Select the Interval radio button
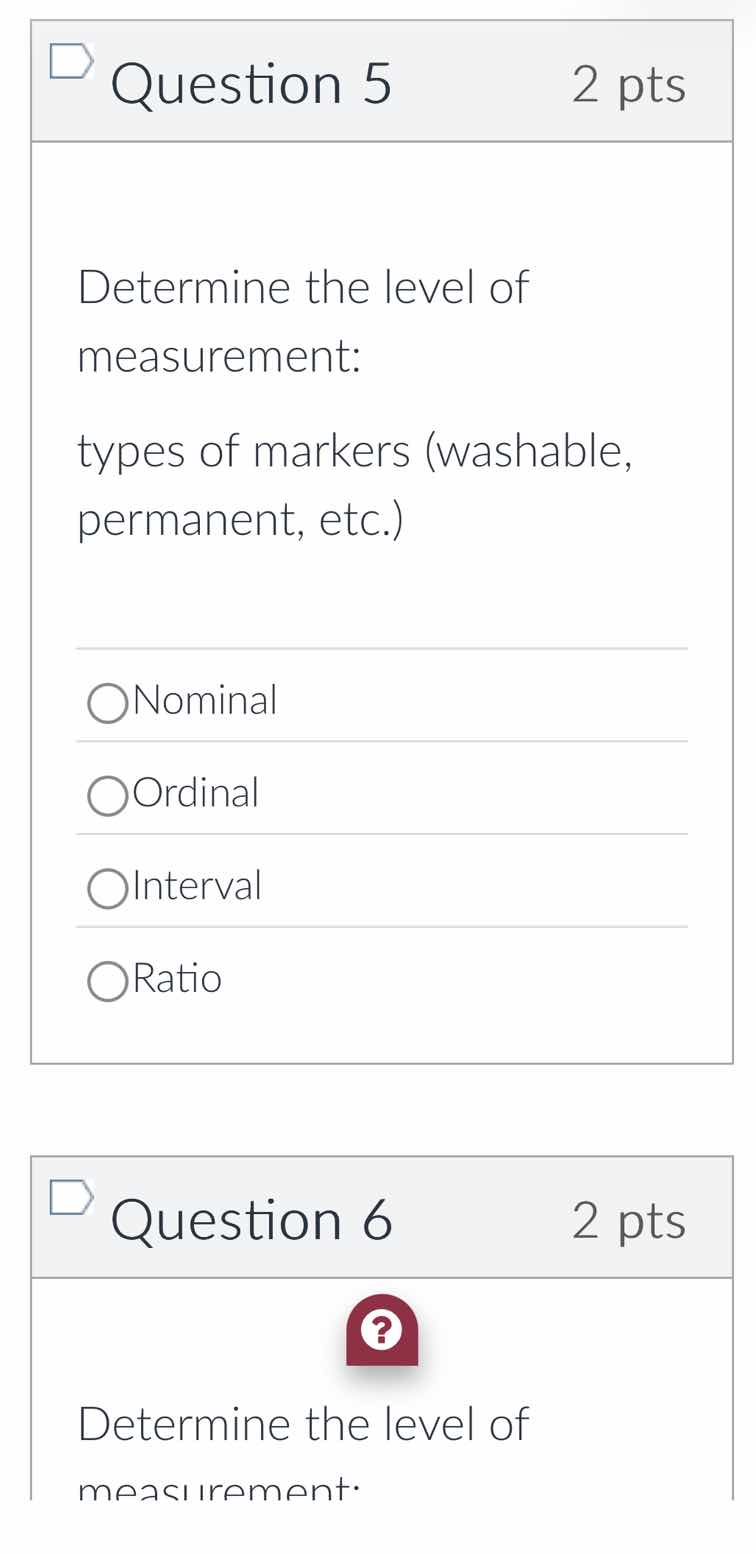Viewport: 756px width, 1554px height. pos(106,887)
